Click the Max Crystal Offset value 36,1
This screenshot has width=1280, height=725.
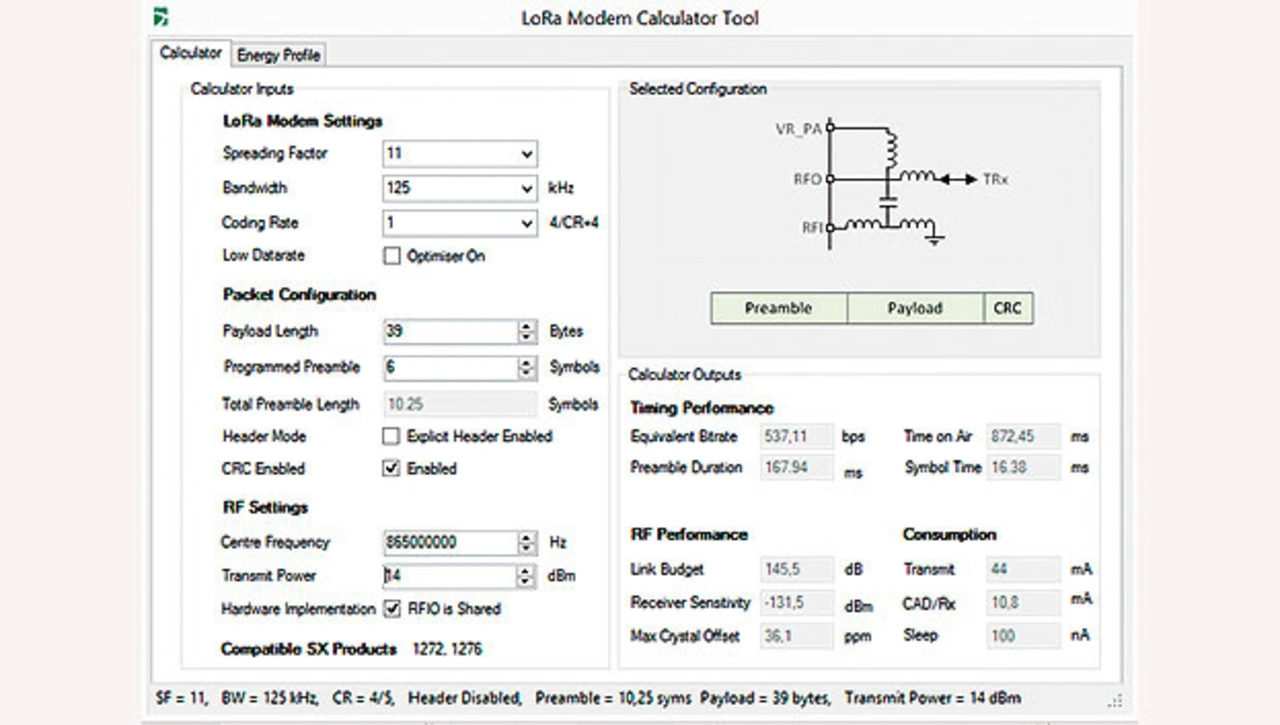[797, 635]
